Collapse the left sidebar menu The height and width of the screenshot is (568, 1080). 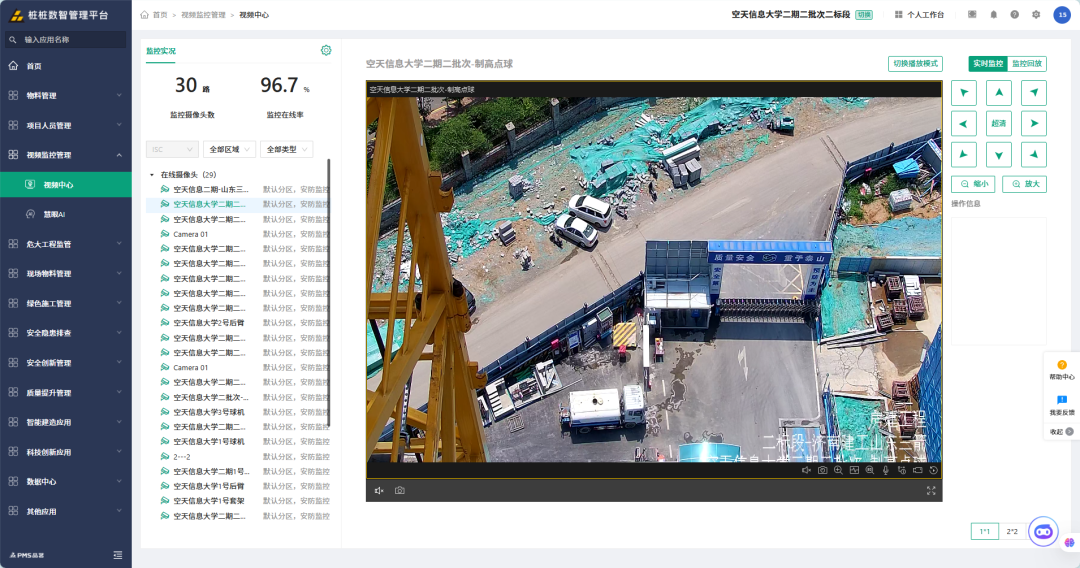coord(118,555)
